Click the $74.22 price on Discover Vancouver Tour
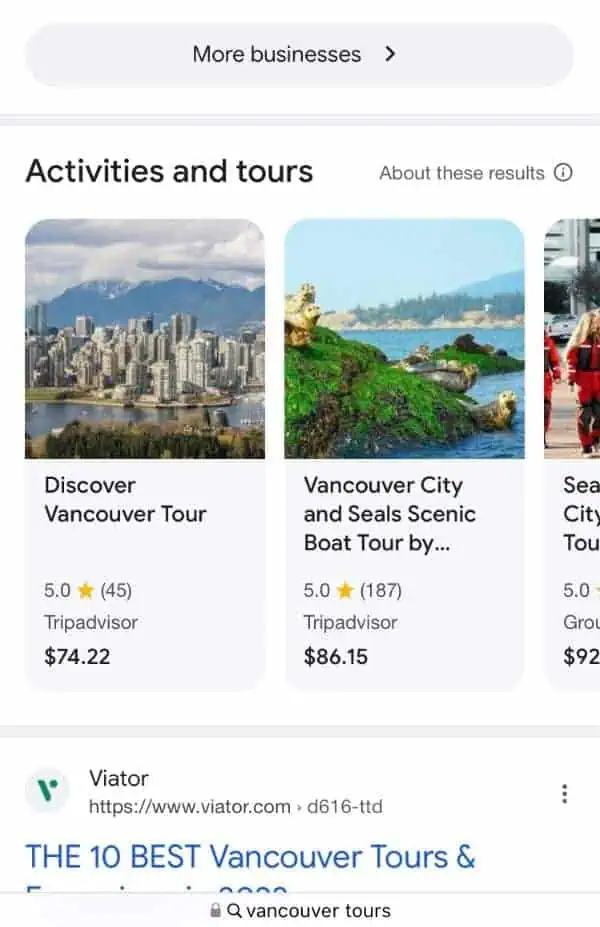 pyautogui.click(x=77, y=657)
